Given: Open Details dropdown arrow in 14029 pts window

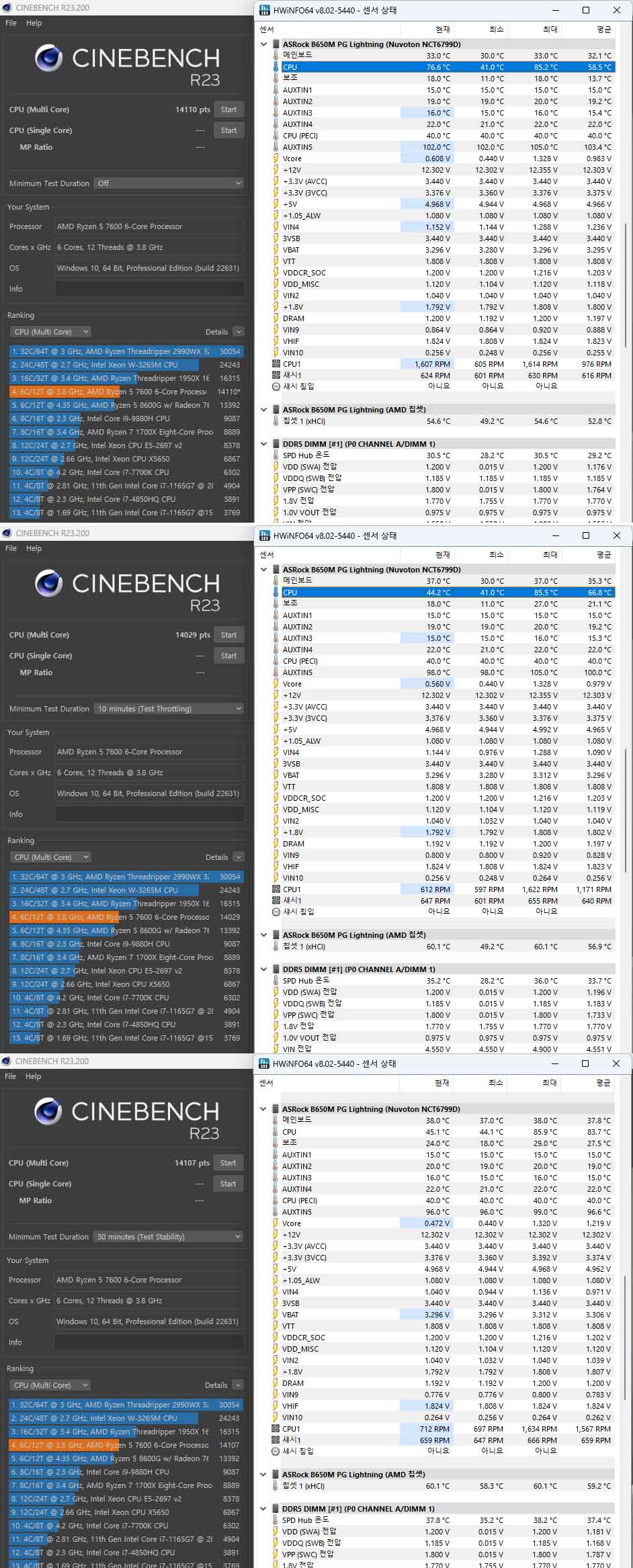Looking at the screenshot, I should point(239,857).
